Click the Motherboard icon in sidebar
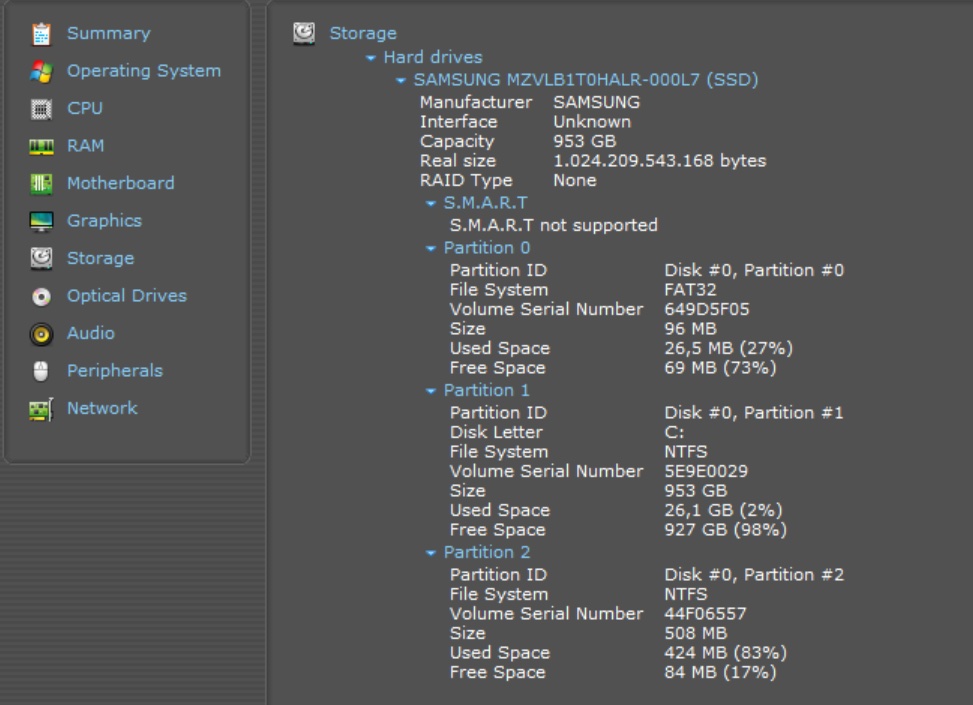973x705 pixels. coord(41,184)
